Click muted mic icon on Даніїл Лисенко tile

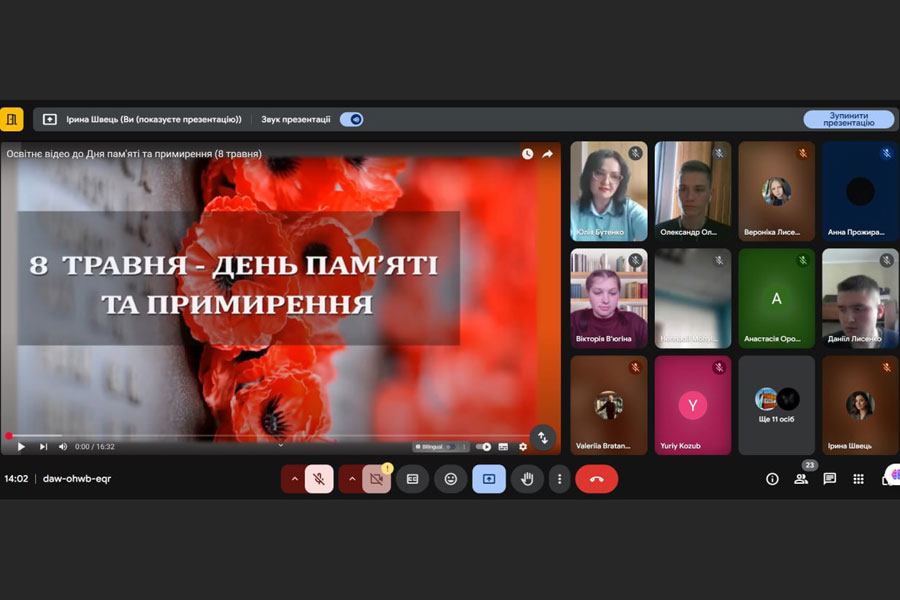(x=887, y=261)
